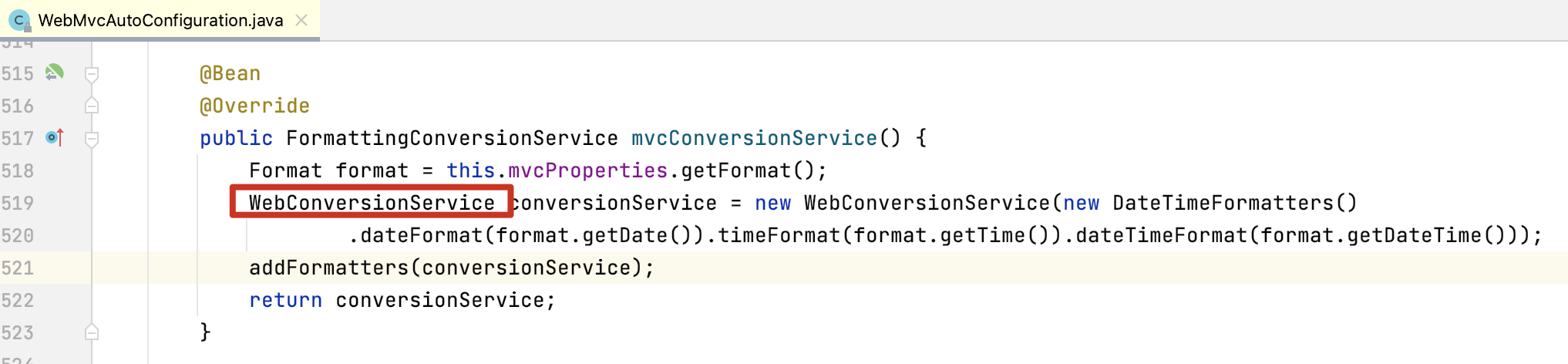Screen dimensions: 1568x364
Task: Click the @Override annotation
Action: tap(255, 106)
